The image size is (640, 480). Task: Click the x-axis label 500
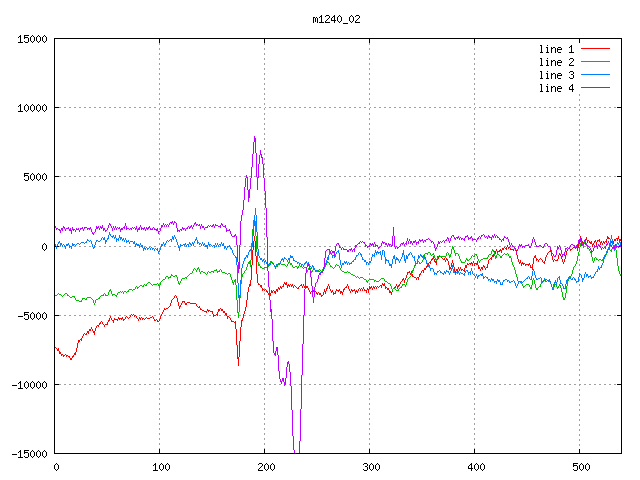[x=581, y=467]
